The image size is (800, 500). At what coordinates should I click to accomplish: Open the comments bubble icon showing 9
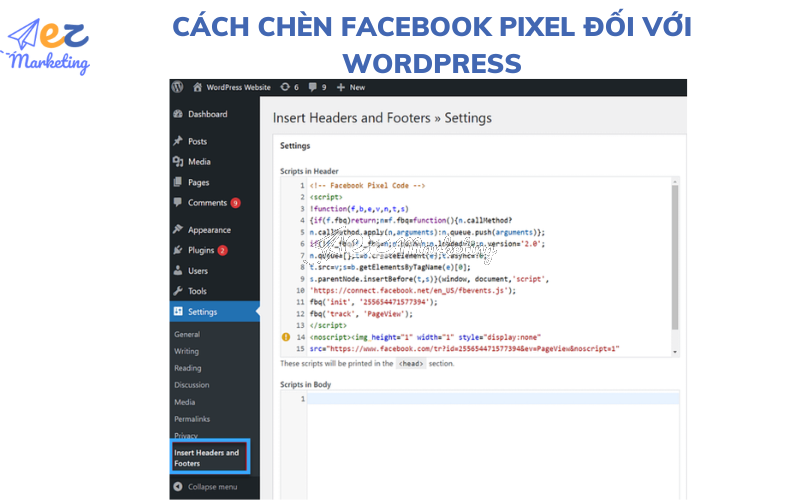click(x=312, y=87)
